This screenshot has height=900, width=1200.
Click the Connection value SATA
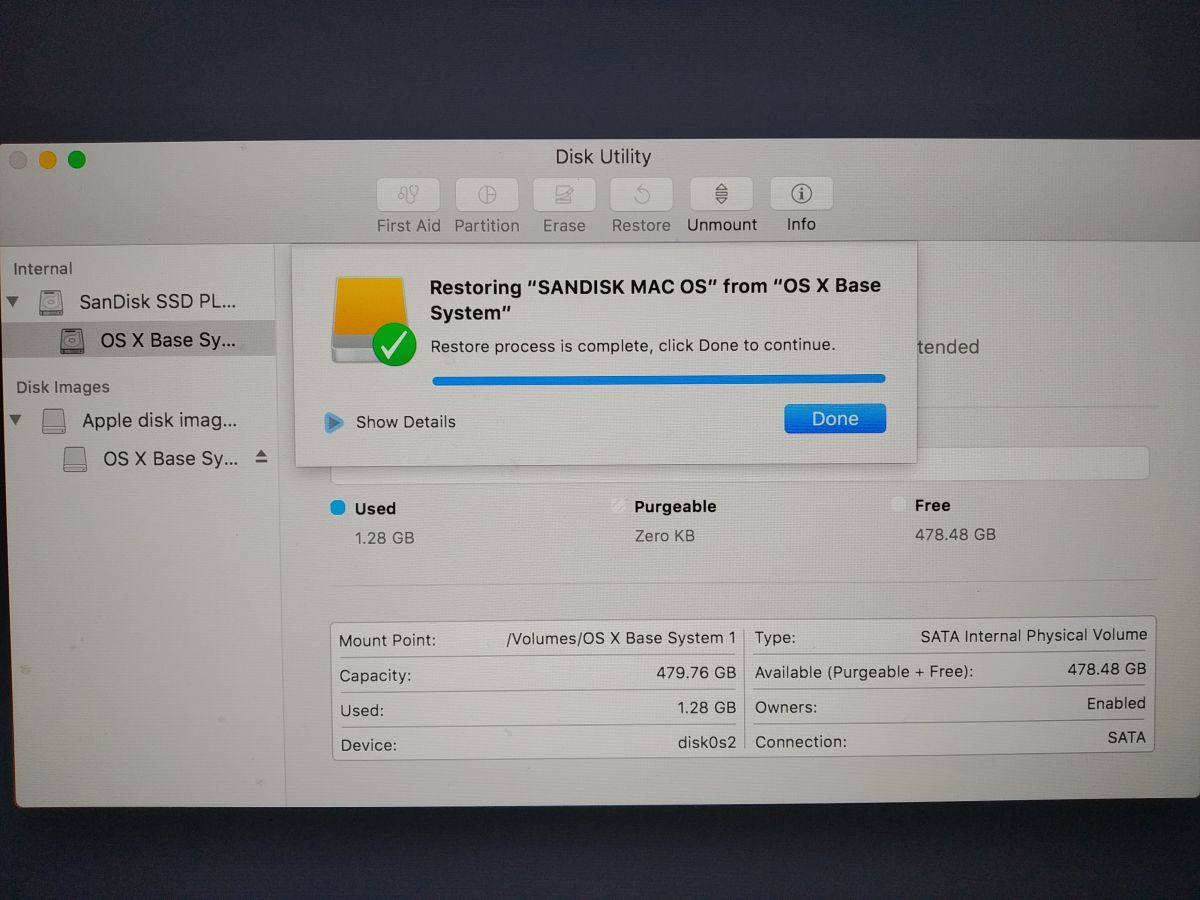[x=1126, y=738]
